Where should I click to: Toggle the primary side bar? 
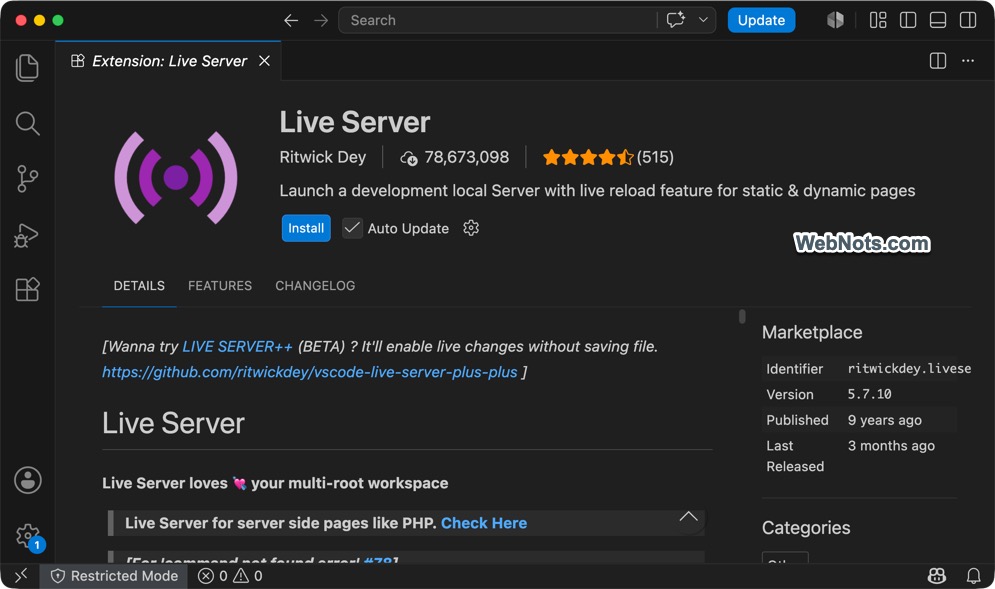[908, 20]
